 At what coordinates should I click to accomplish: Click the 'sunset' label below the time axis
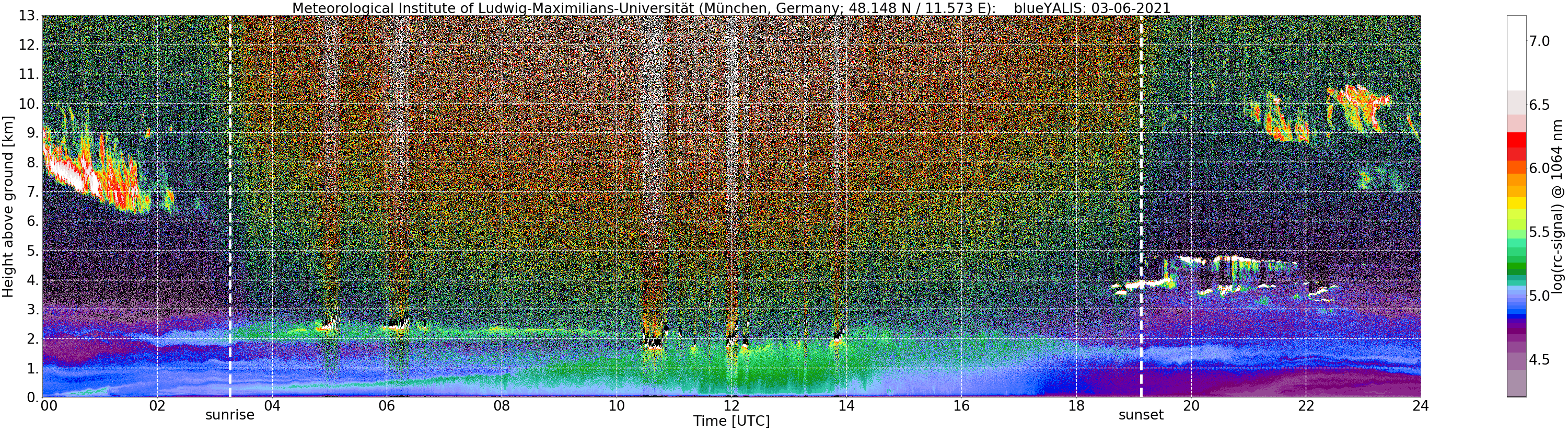[x=1141, y=415]
